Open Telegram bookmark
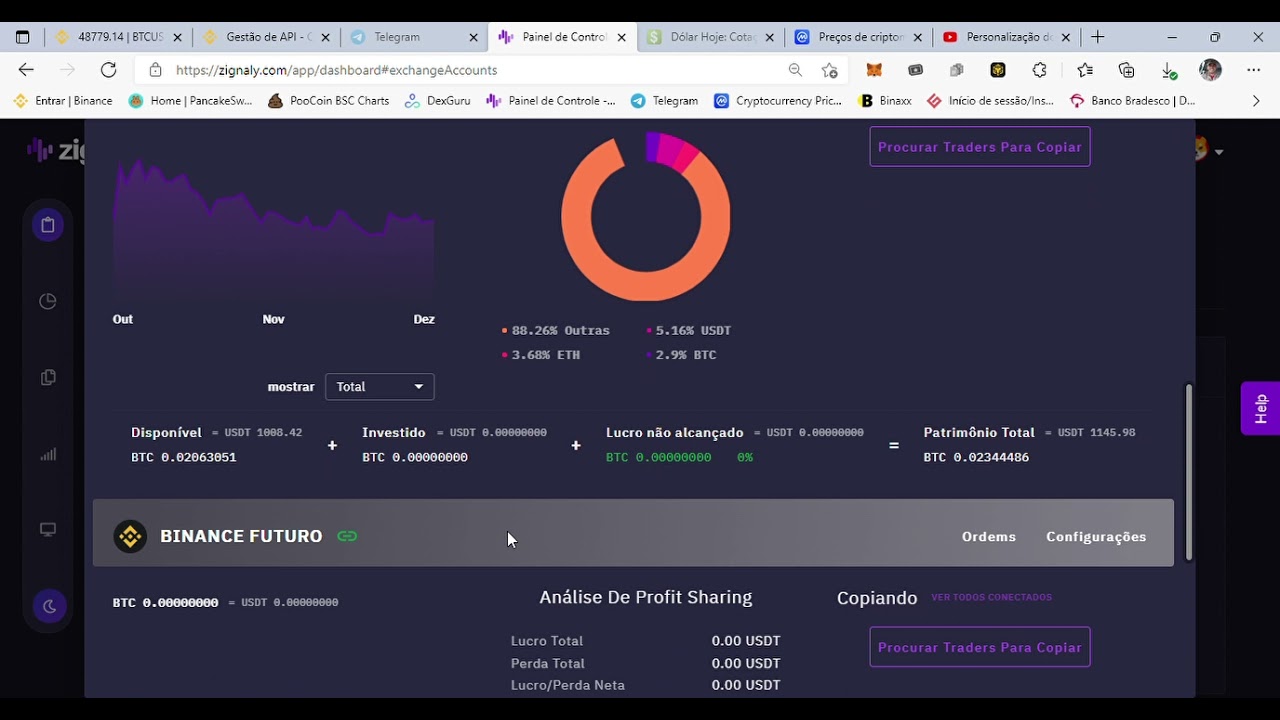 point(664,100)
